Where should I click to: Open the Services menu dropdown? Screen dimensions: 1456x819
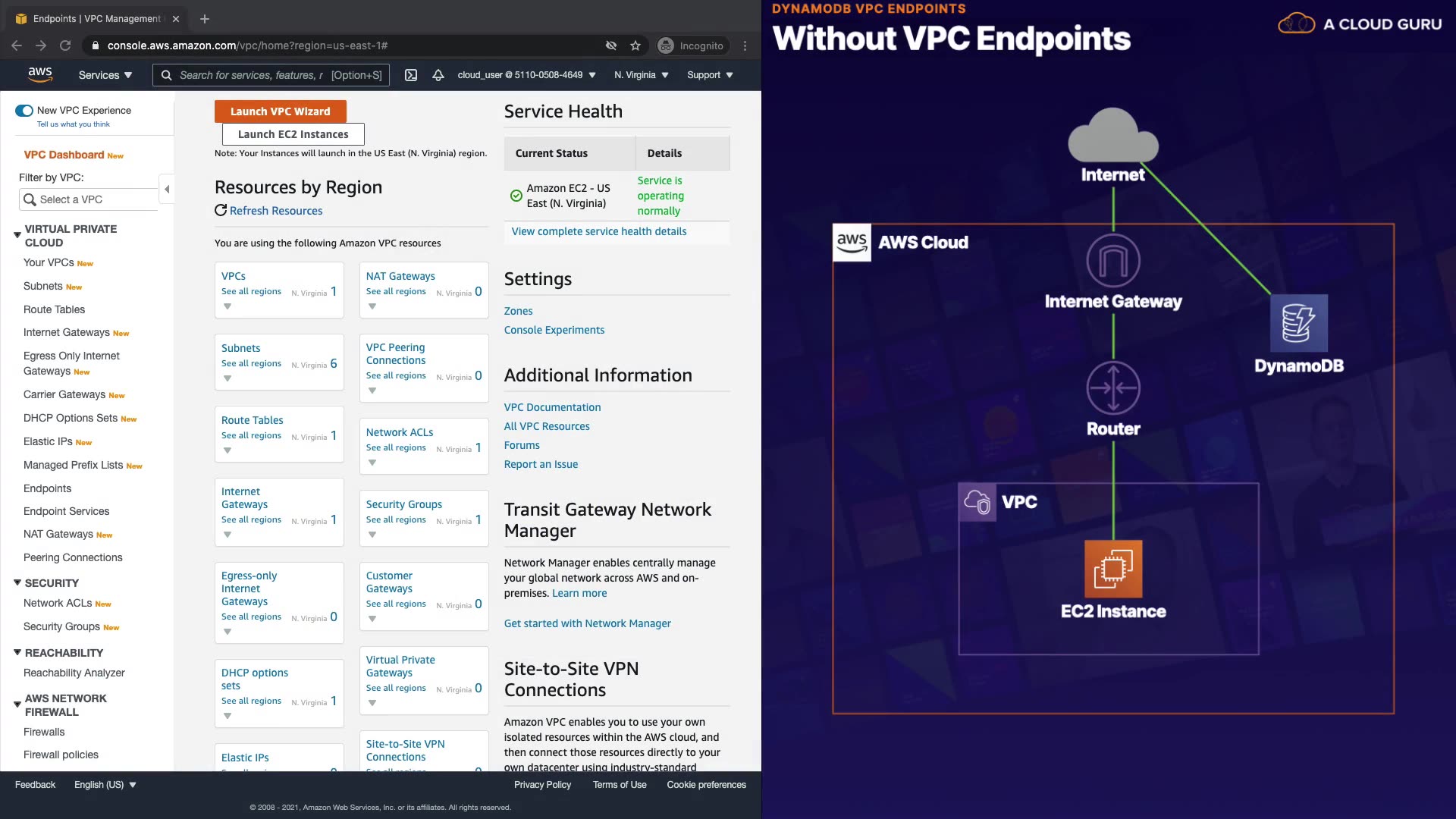click(x=105, y=75)
